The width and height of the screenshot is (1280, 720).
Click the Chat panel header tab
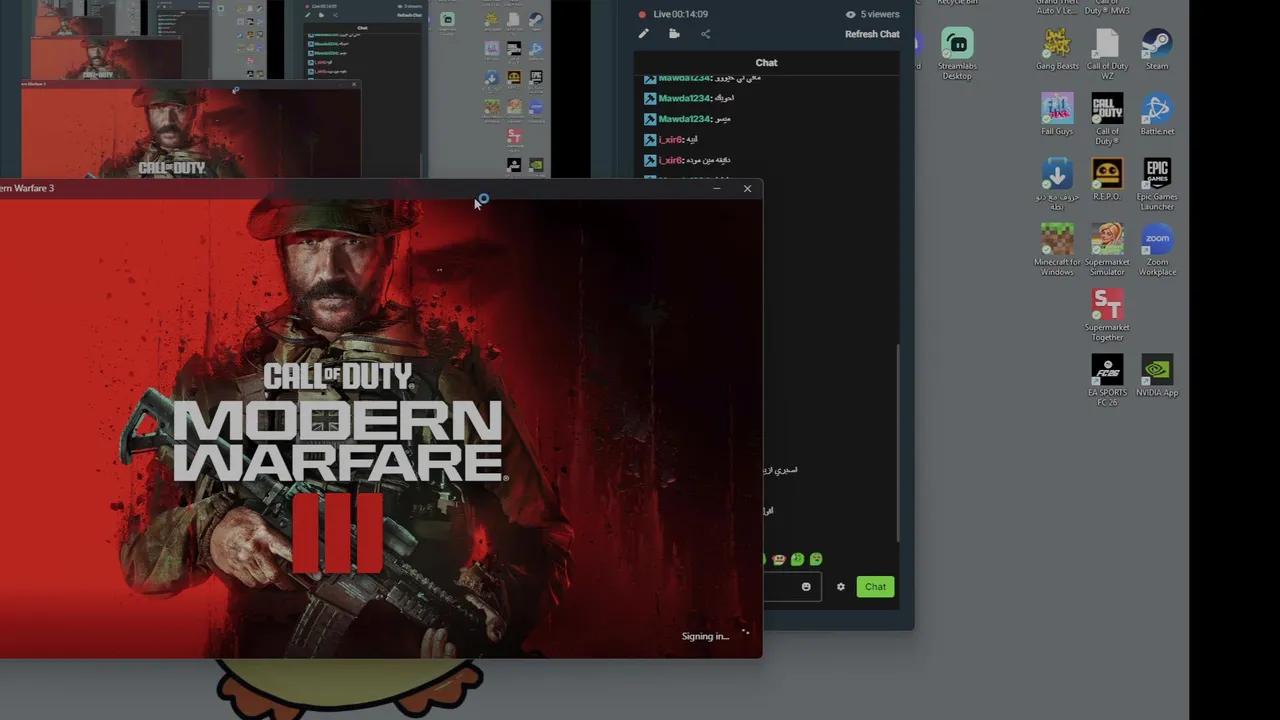[x=766, y=62]
